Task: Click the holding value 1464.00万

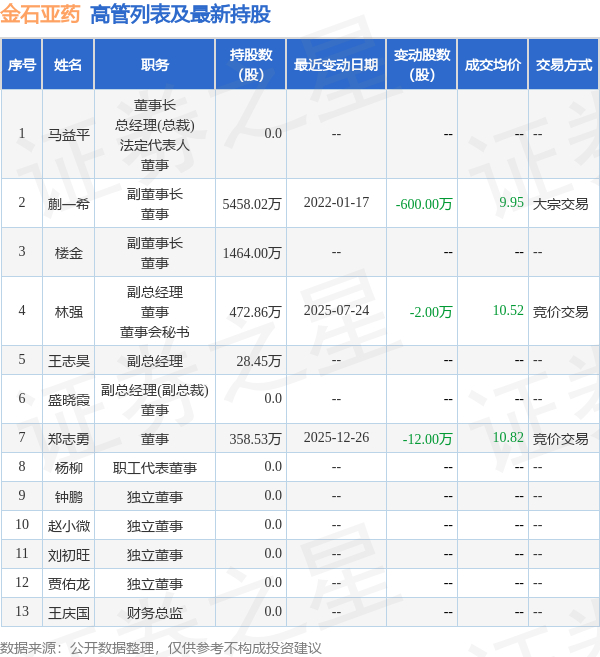Action: click(252, 253)
